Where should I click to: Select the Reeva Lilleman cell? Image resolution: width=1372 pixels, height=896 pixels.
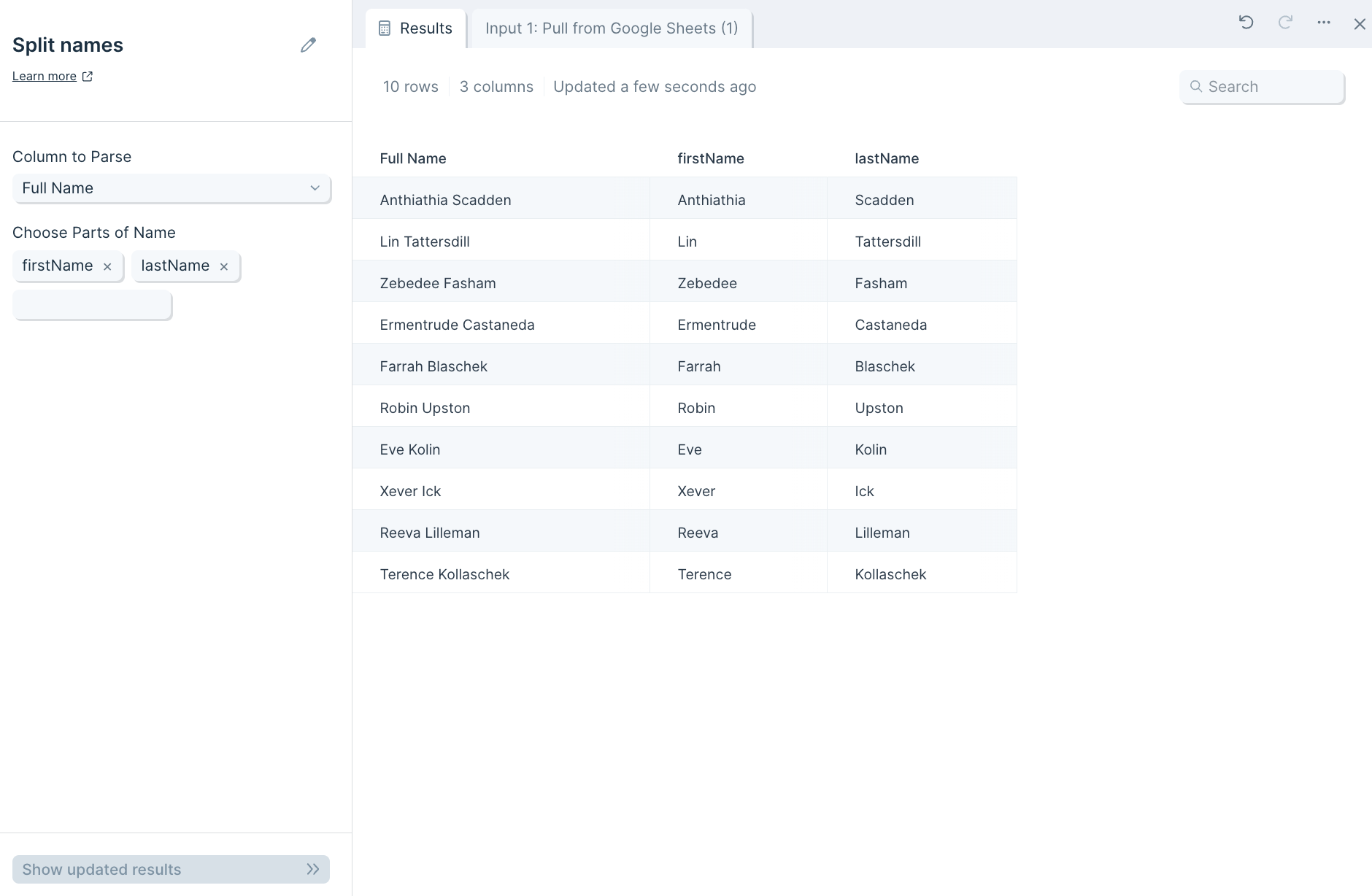click(x=501, y=531)
